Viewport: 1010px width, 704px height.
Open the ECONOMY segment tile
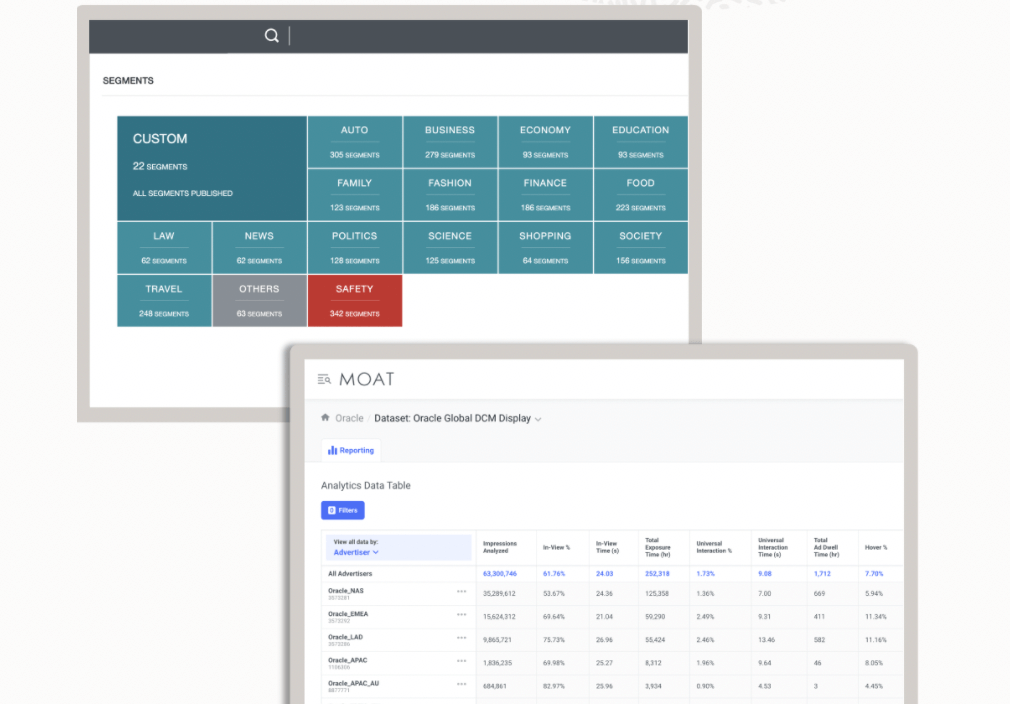546,142
